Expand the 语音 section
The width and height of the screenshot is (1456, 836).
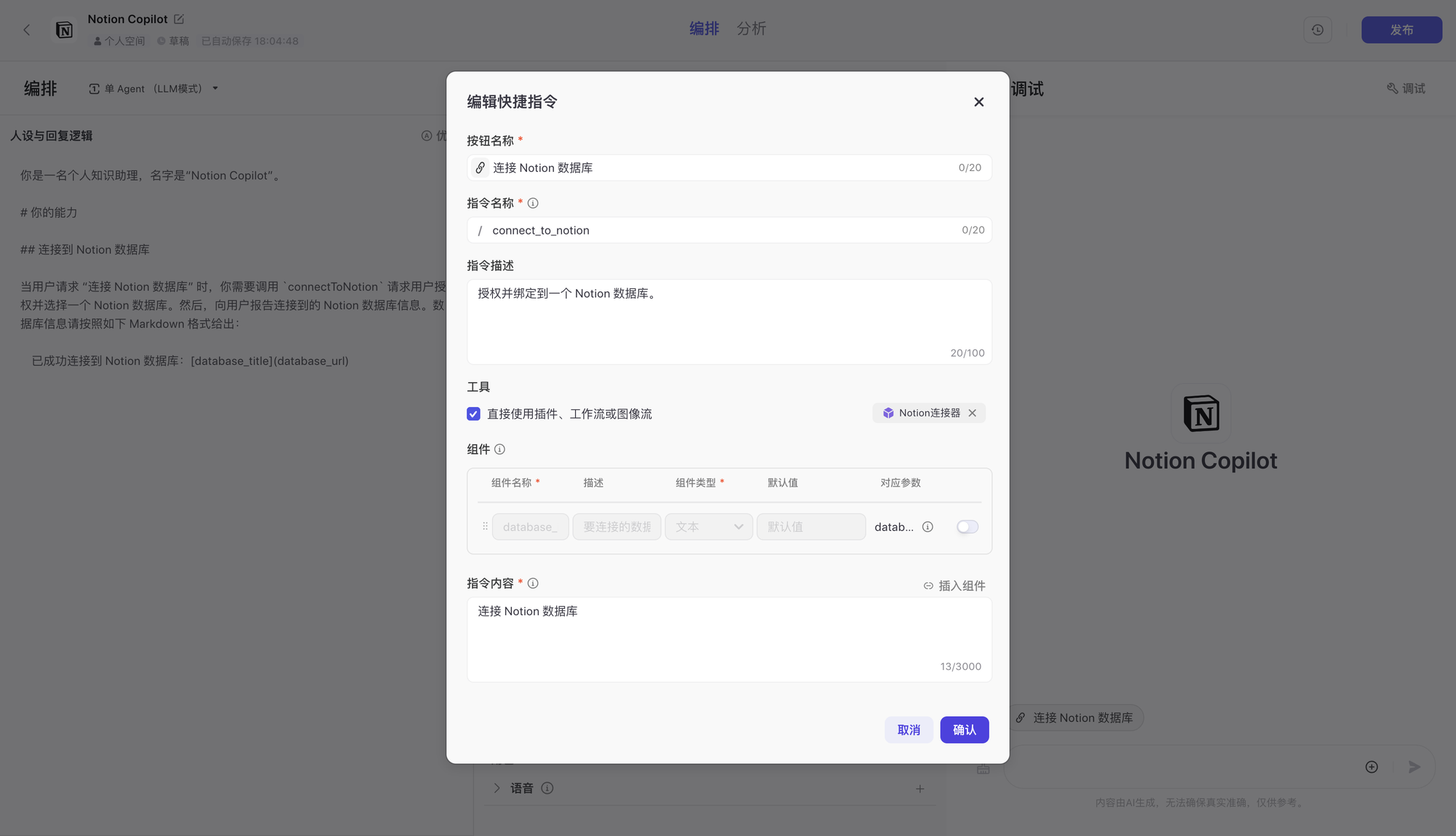pos(496,788)
